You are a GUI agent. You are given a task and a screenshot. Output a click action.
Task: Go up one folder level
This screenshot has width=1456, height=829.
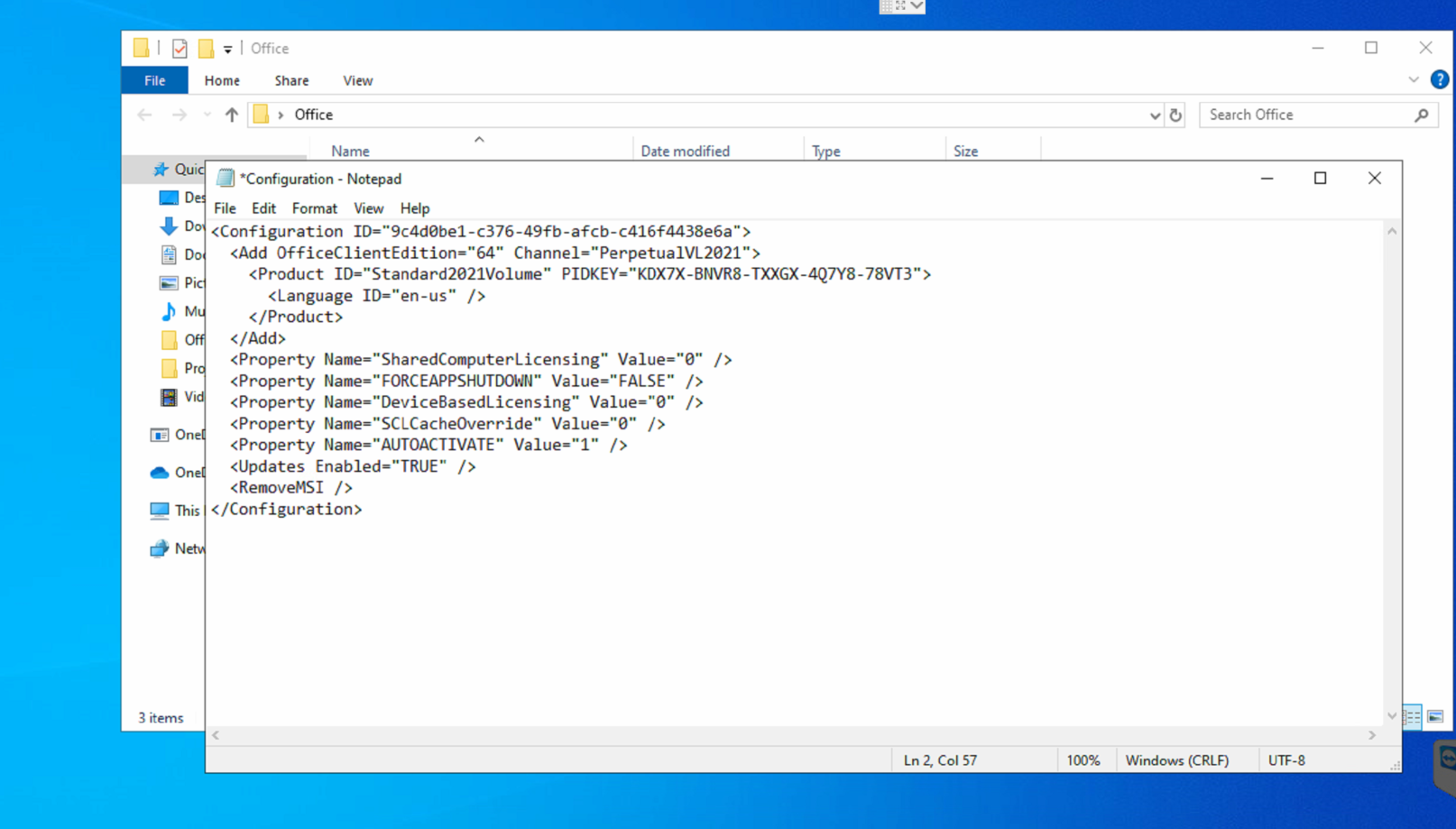[232, 115]
